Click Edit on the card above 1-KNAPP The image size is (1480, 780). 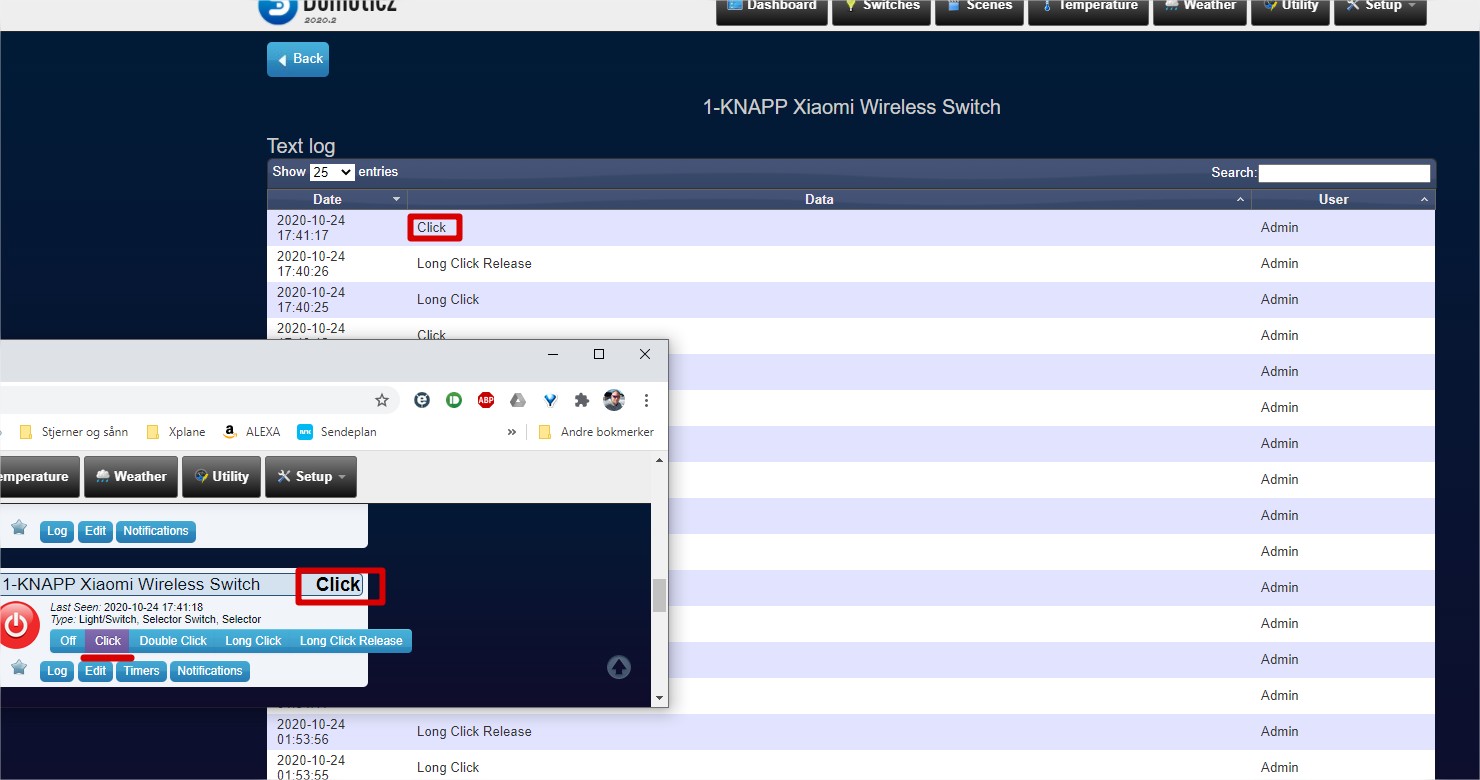95,531
